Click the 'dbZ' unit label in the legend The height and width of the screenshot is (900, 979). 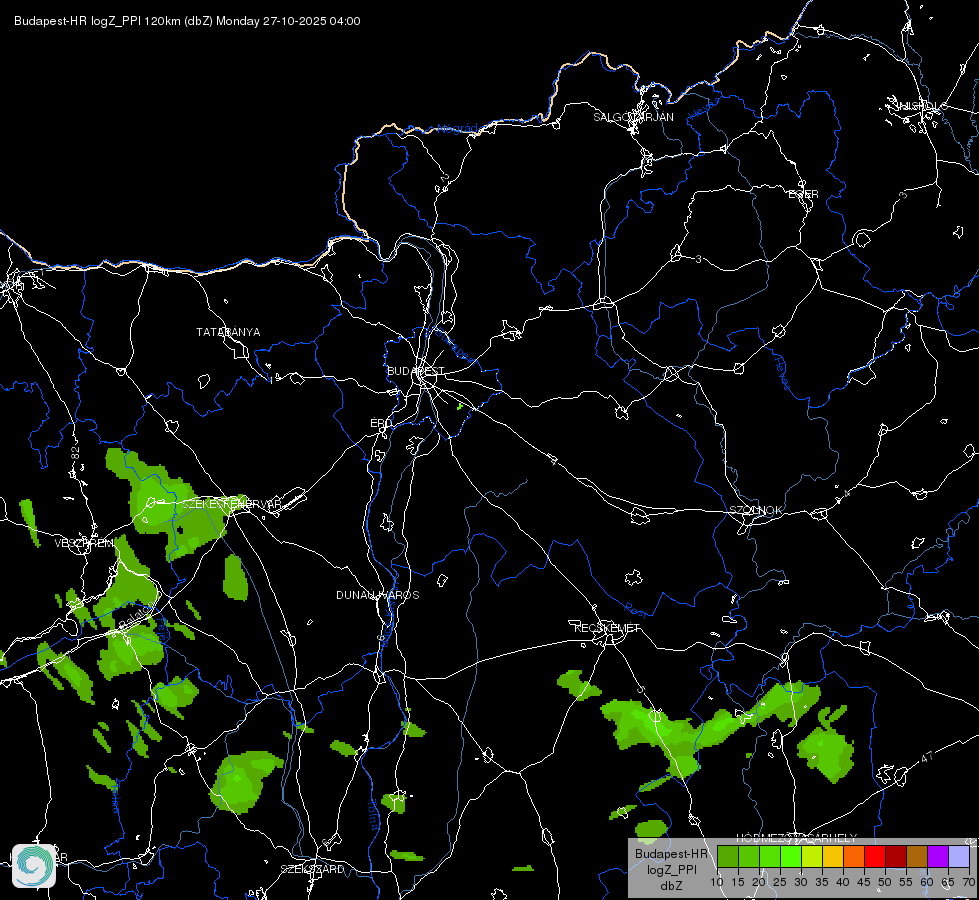[x=671, y=886]
